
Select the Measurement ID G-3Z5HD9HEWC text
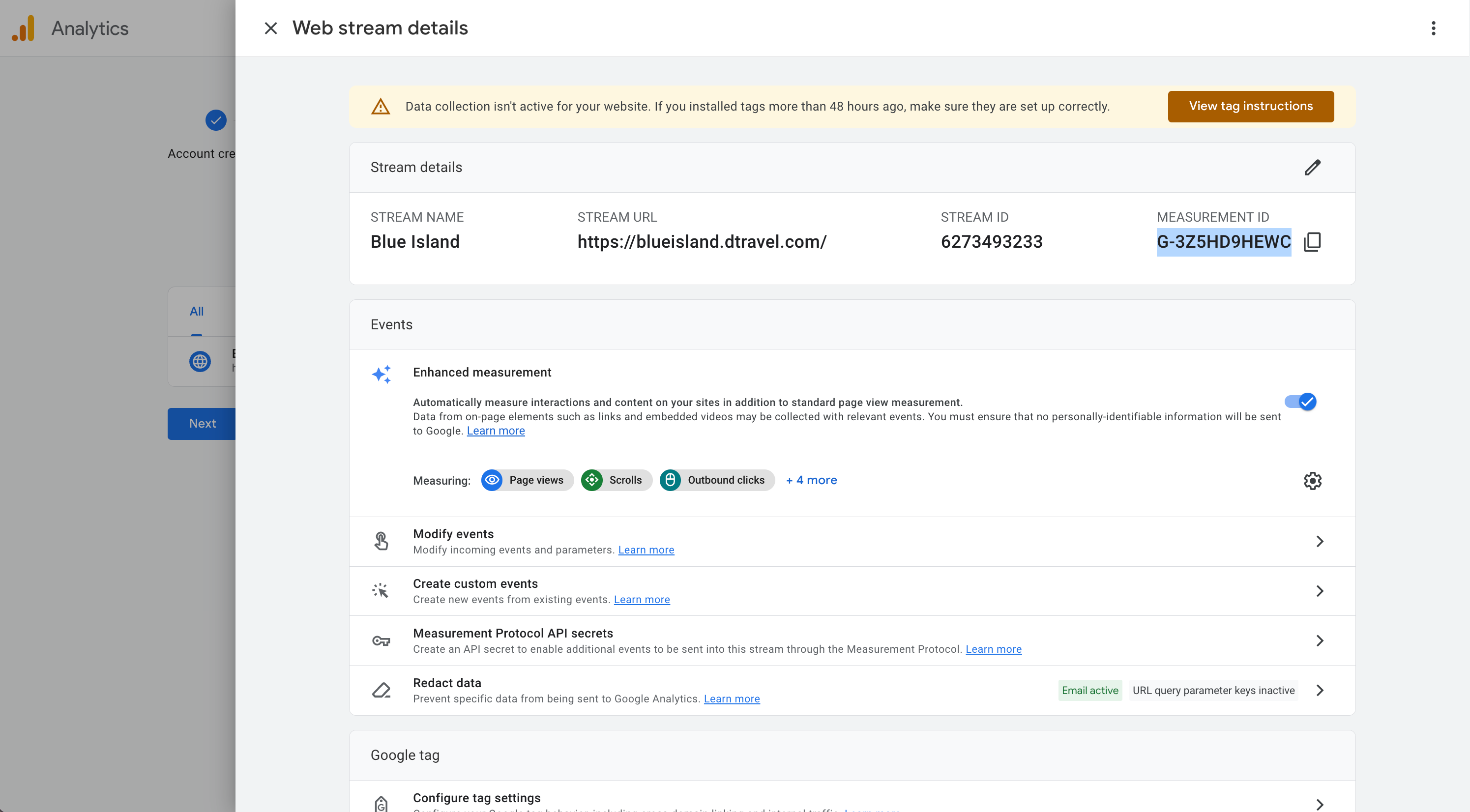(1224, 242)
